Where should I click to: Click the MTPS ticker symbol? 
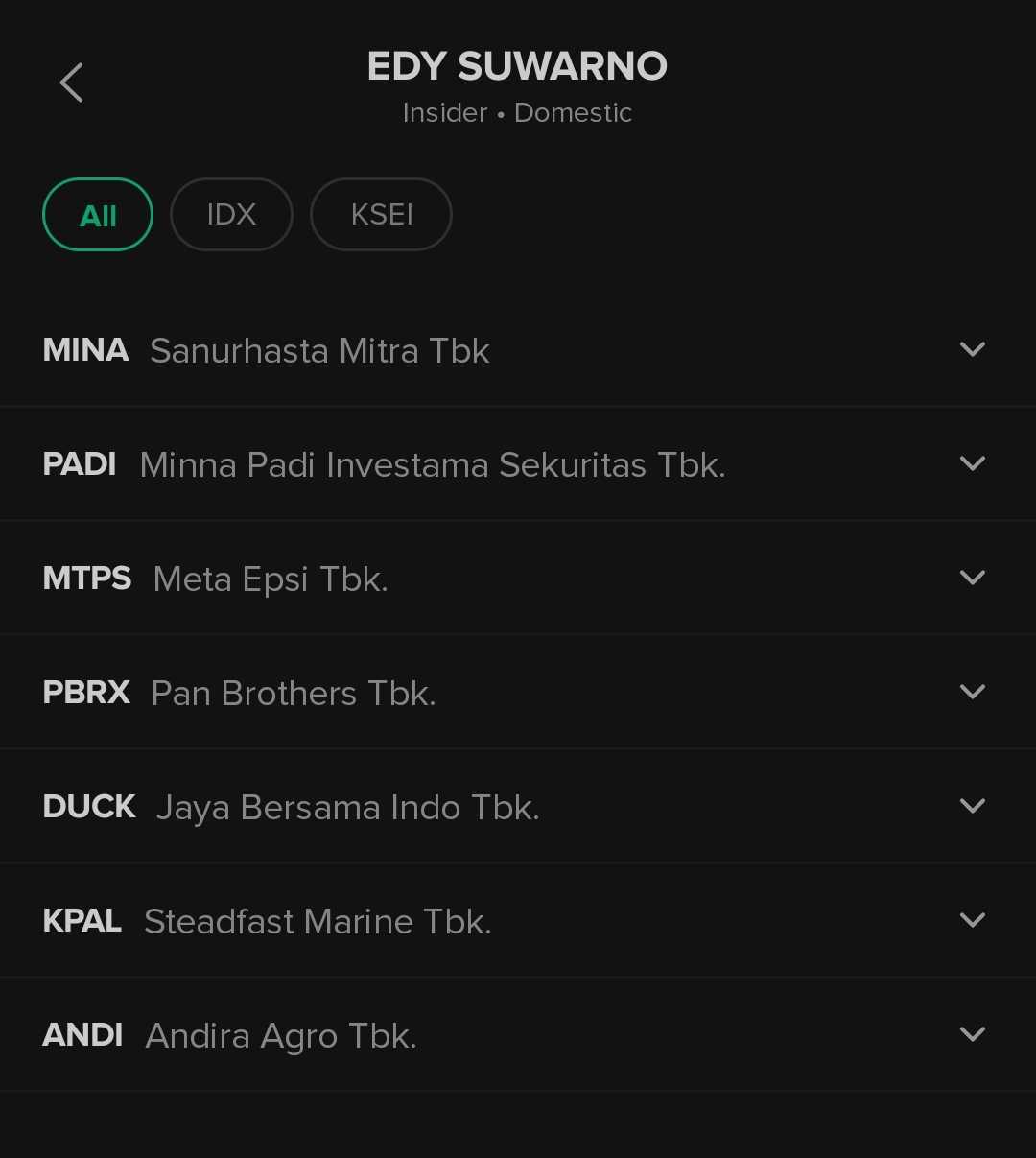click(x=87, y=579)
